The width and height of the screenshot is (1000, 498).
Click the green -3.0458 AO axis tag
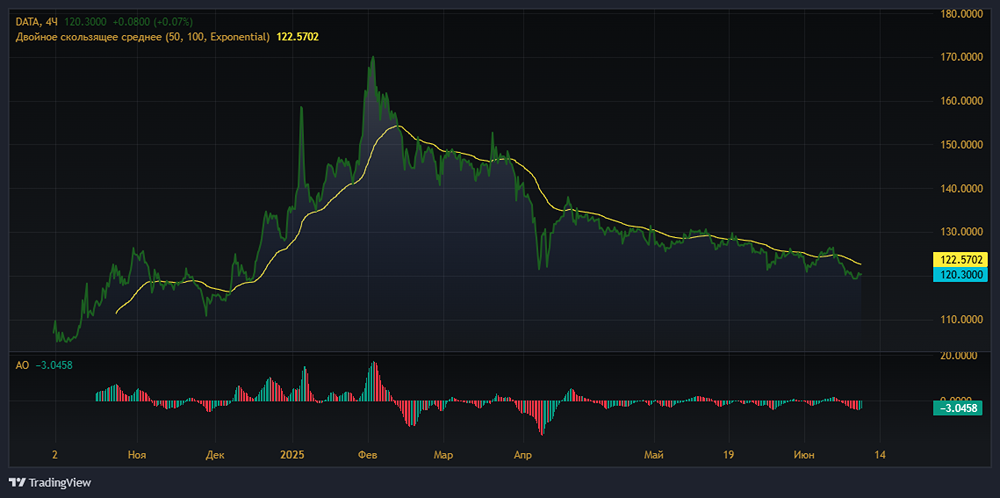click(960, 407)
